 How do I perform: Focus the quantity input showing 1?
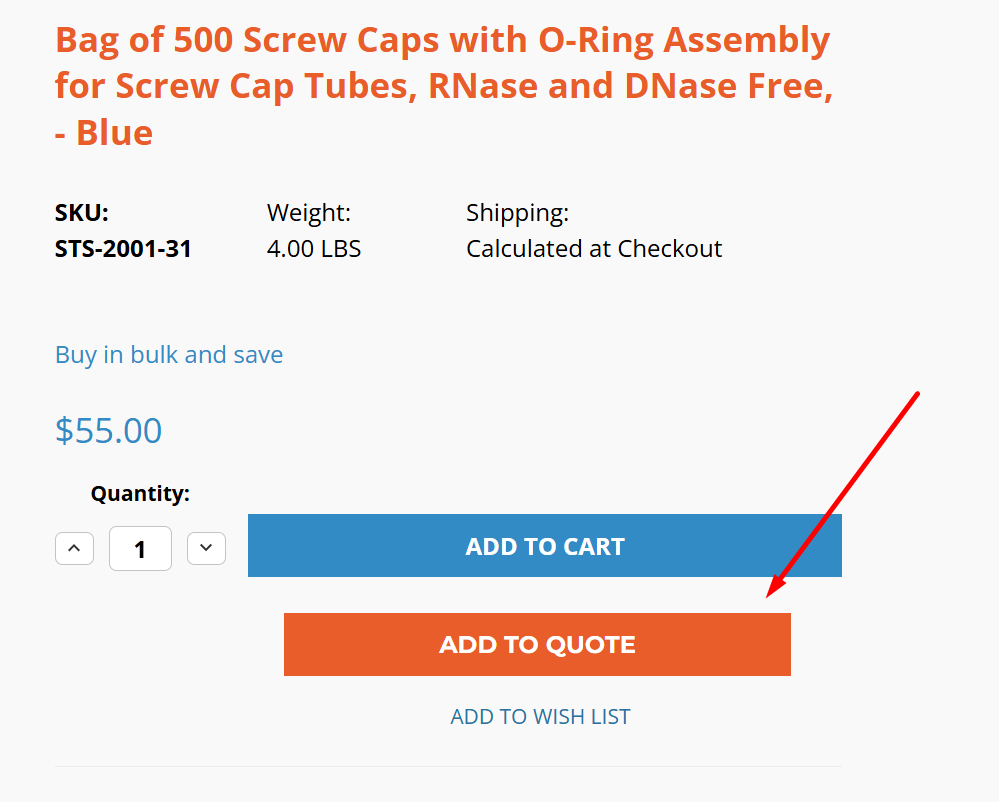tap(140, 548)
